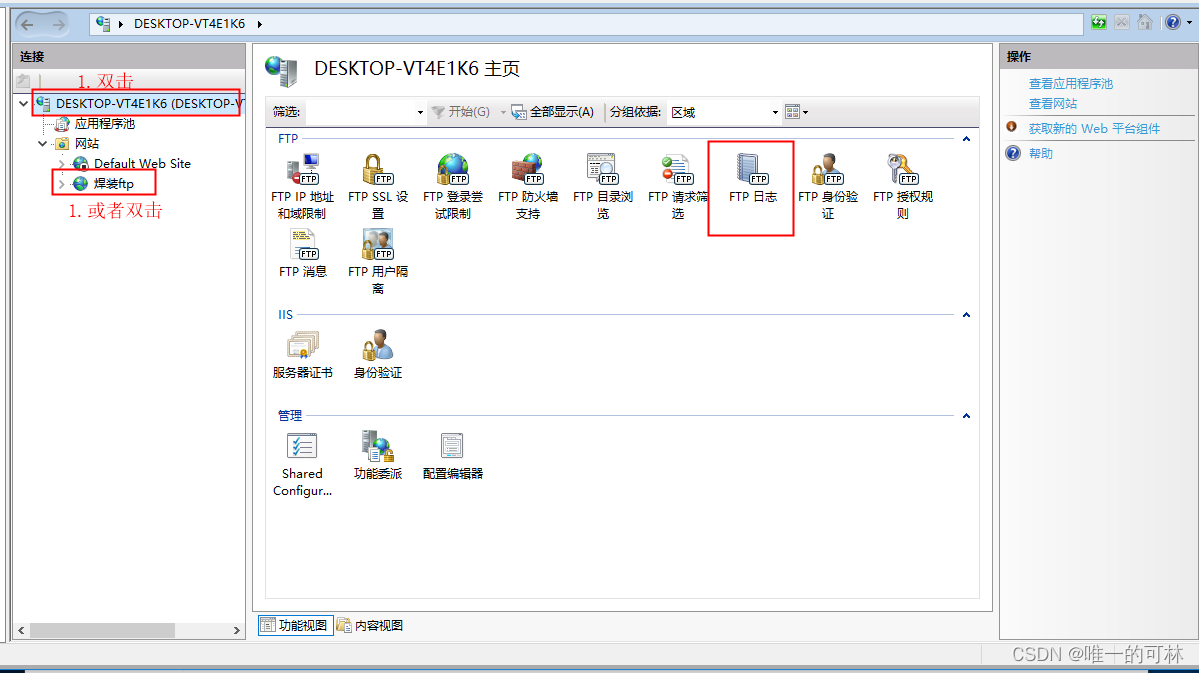Click the connect icon in 连接 pane toolbar
1199x673 pixels.
point(24,80)
